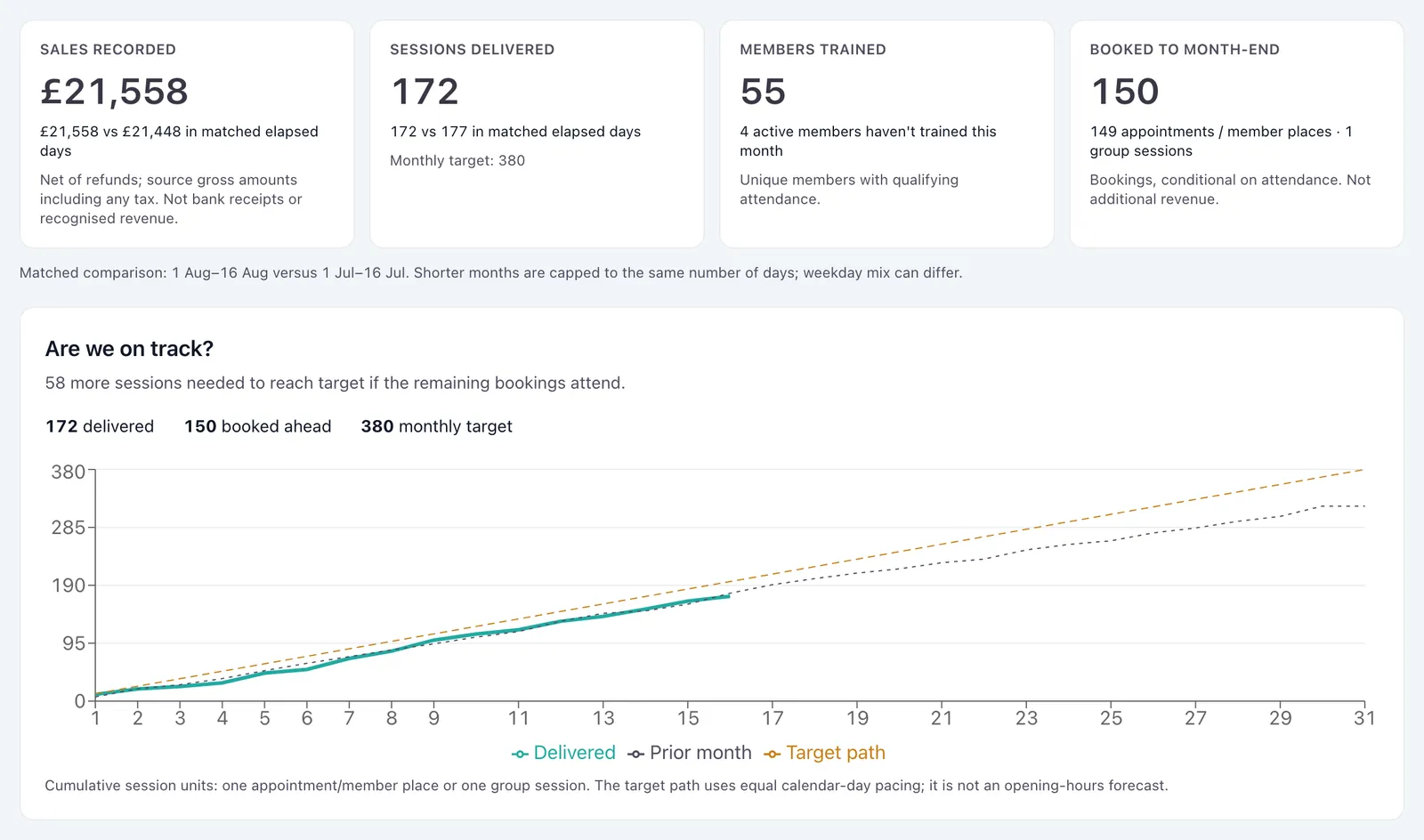Click the "Monthly target: 380" line
The image size is (1424, 840).
(x=457, y=161)
